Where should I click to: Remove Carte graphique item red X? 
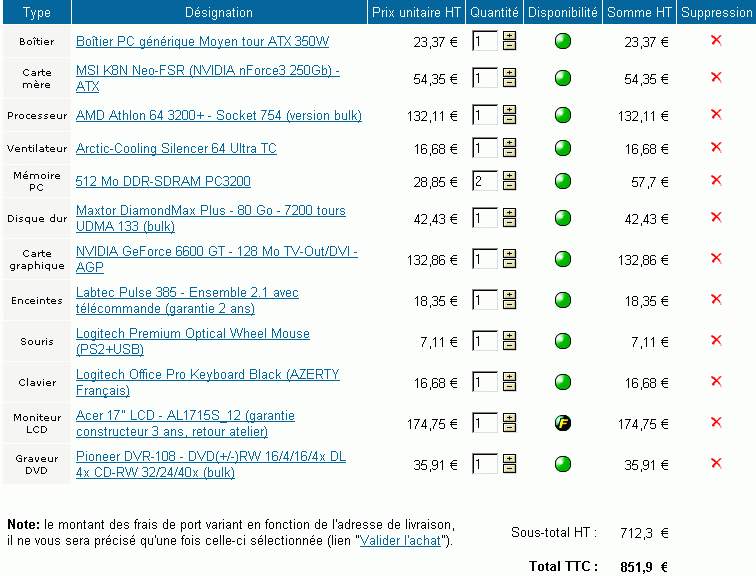pos(716,259)
